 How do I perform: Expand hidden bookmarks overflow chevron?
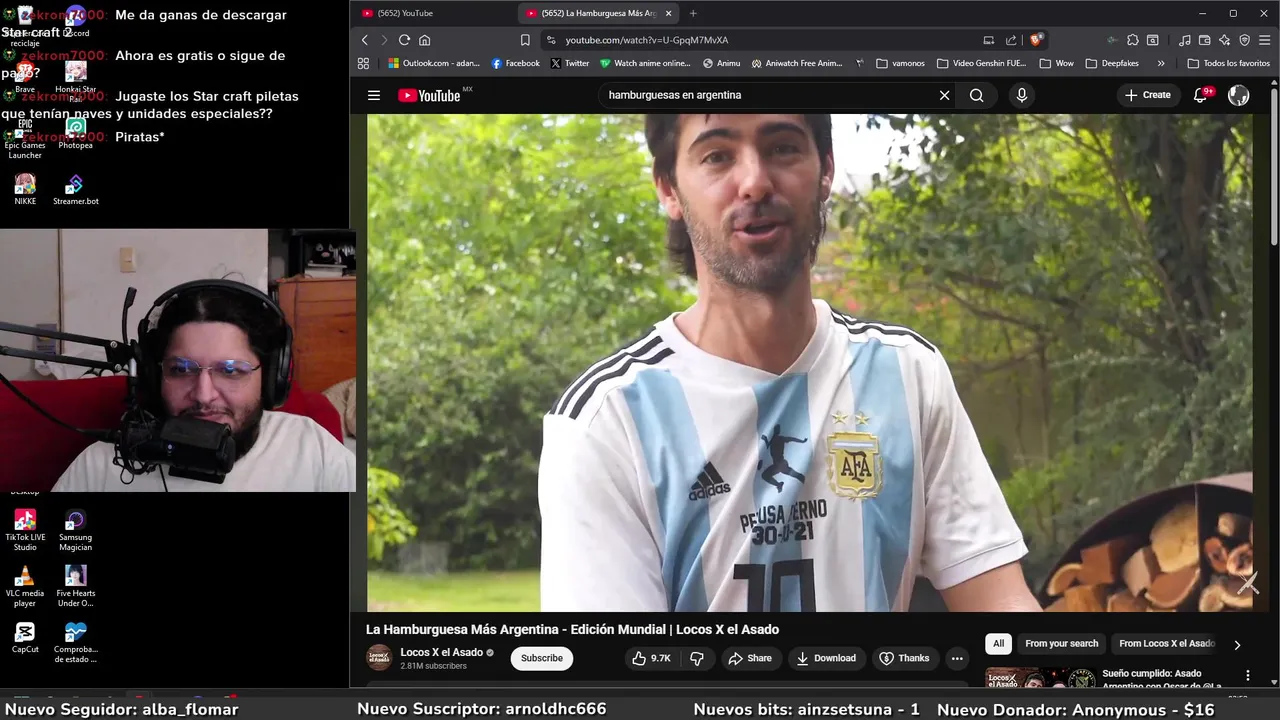tap(1161, 63)
